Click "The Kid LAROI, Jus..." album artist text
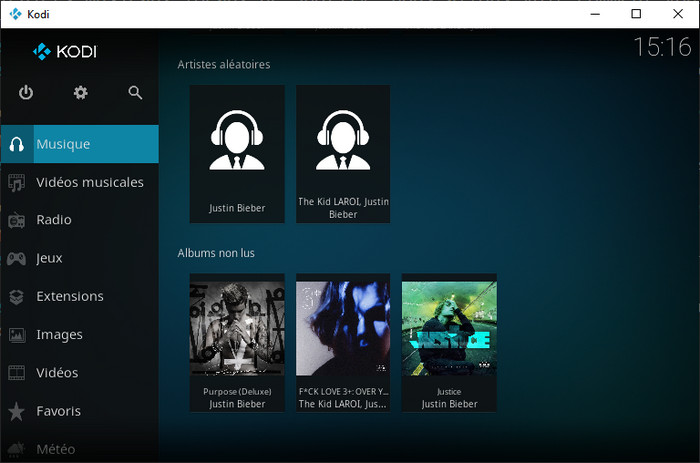The image size is (700, 463). coord(342,404)
